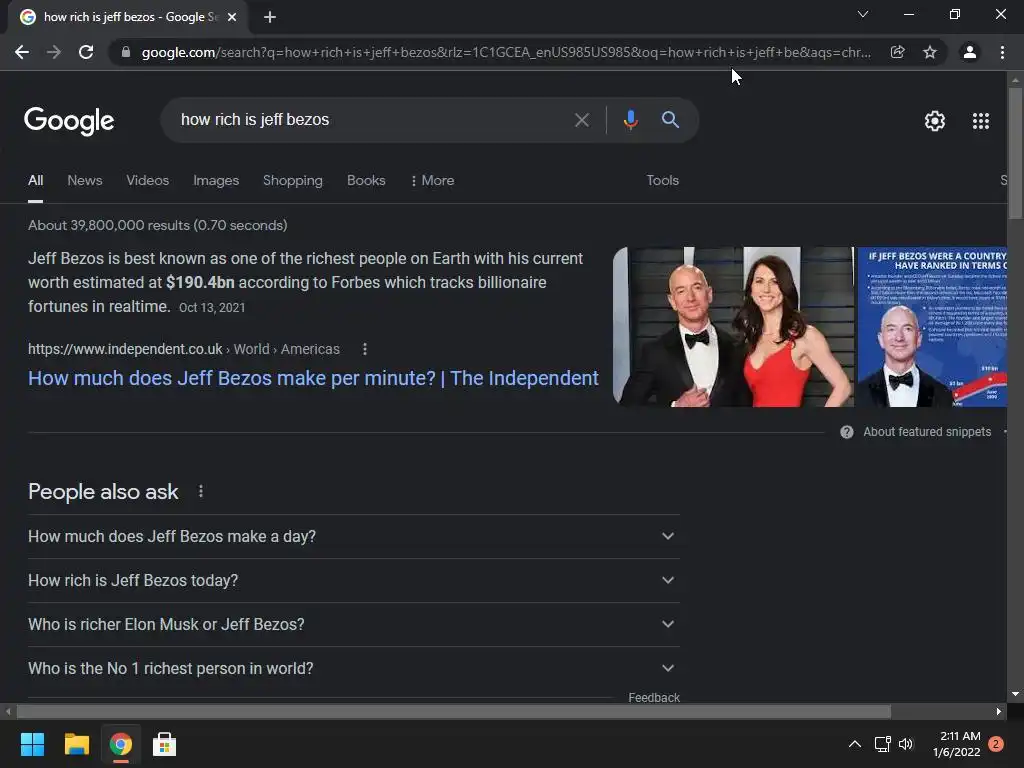Click the horizontal scrollbar thumb
This screenshot has height=768, width=1024.
454,711
